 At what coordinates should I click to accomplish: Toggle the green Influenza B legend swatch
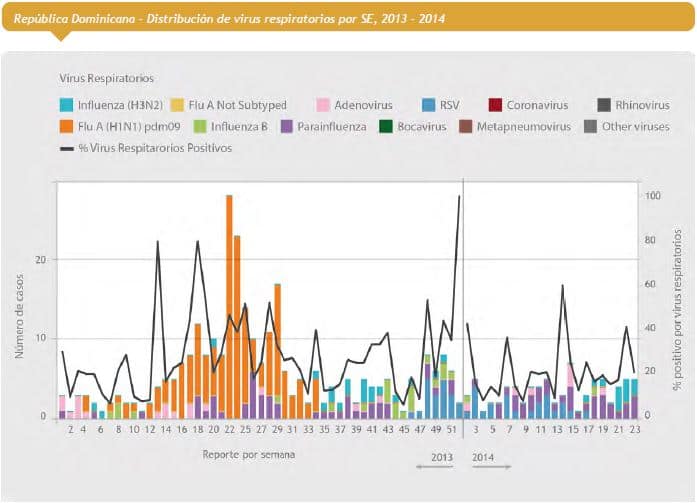(198, 127)
